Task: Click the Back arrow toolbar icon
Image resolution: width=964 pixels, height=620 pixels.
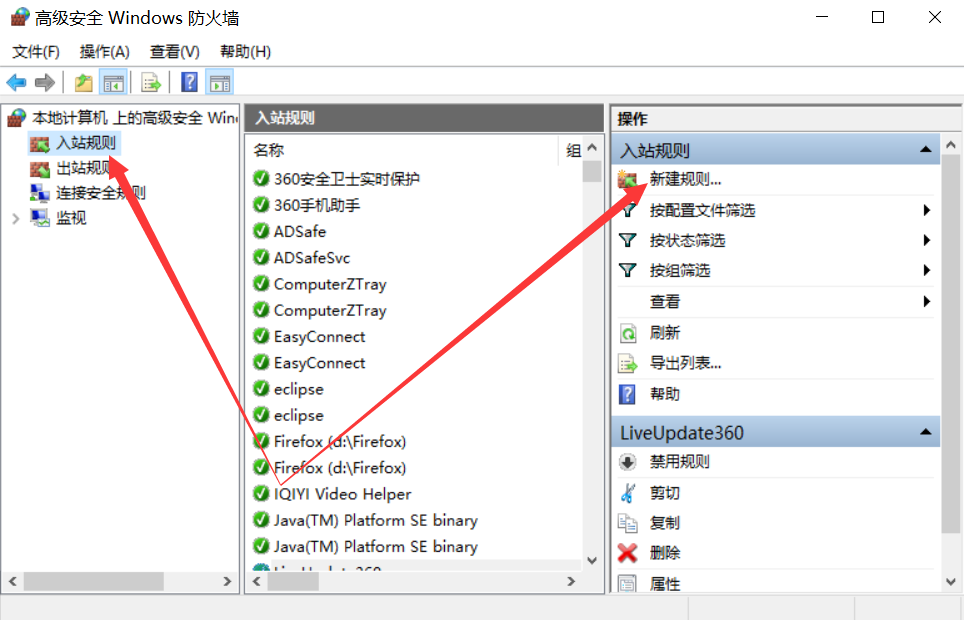Action: point(17,82)
